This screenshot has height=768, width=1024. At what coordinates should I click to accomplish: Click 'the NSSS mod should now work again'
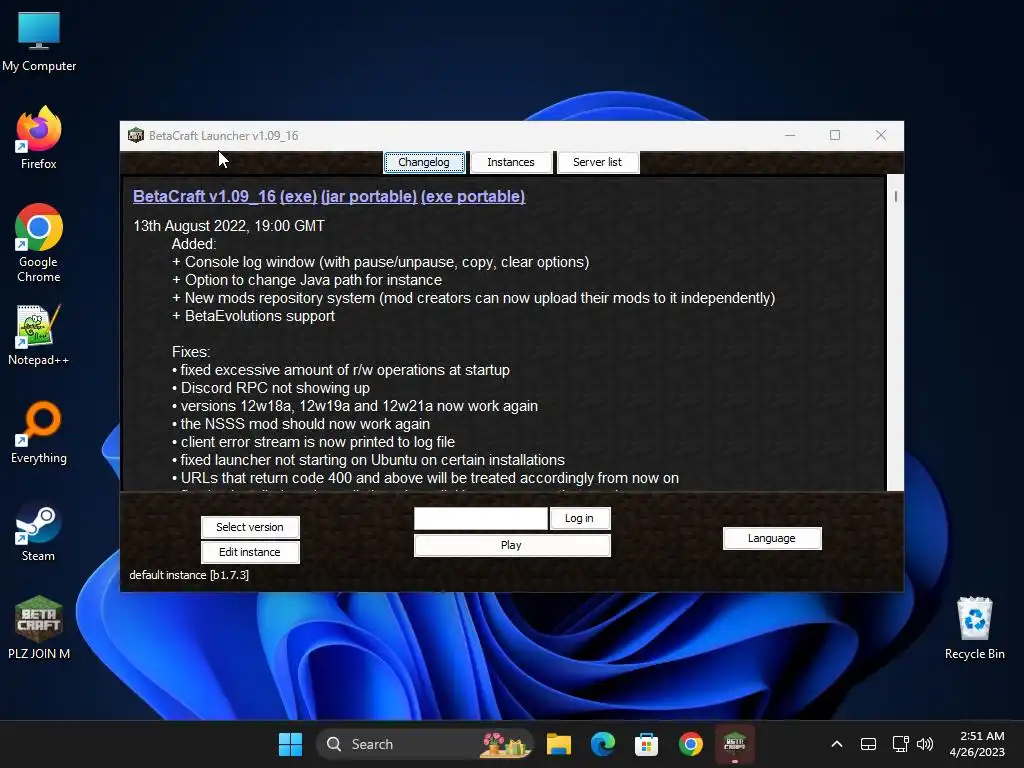300,424
